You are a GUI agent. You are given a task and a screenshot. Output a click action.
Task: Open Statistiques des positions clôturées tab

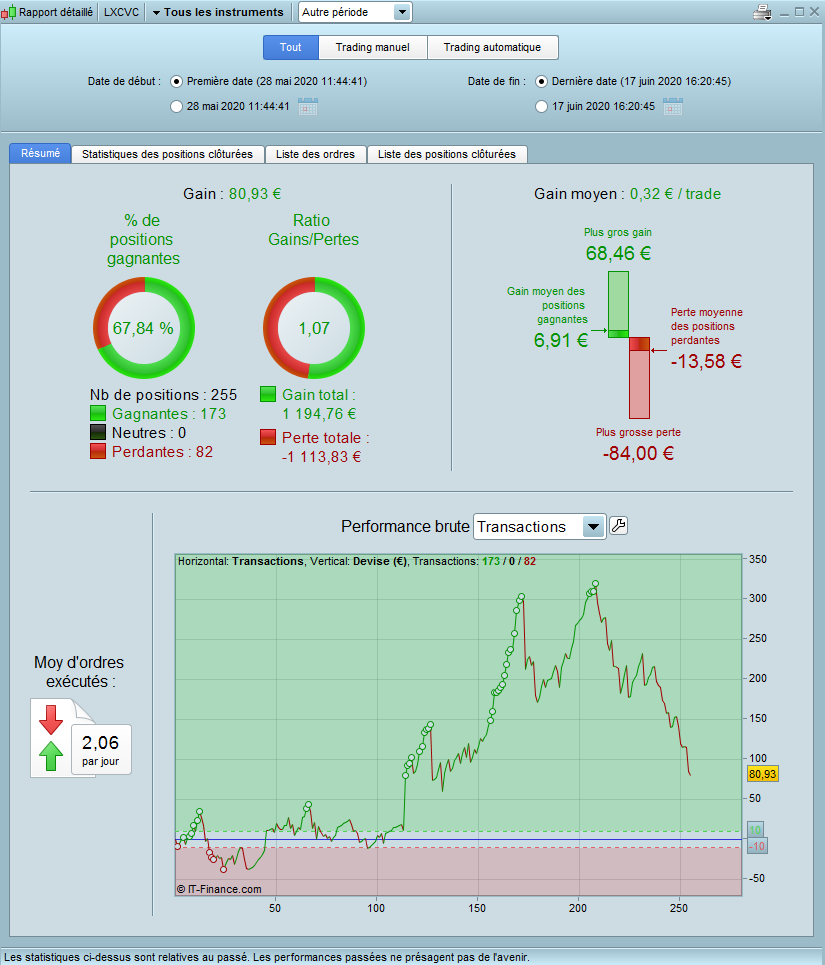click(167, 154)
